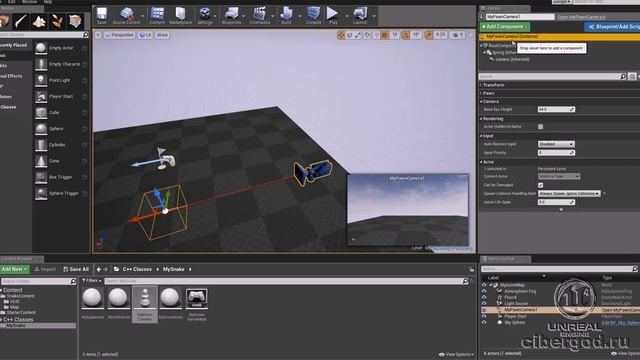The height and width of the screenshot is (360, 640).
Task: Toggle visibility of Atmospheric Fog actor
Action: pyautogui.click(x=484, y=291)
